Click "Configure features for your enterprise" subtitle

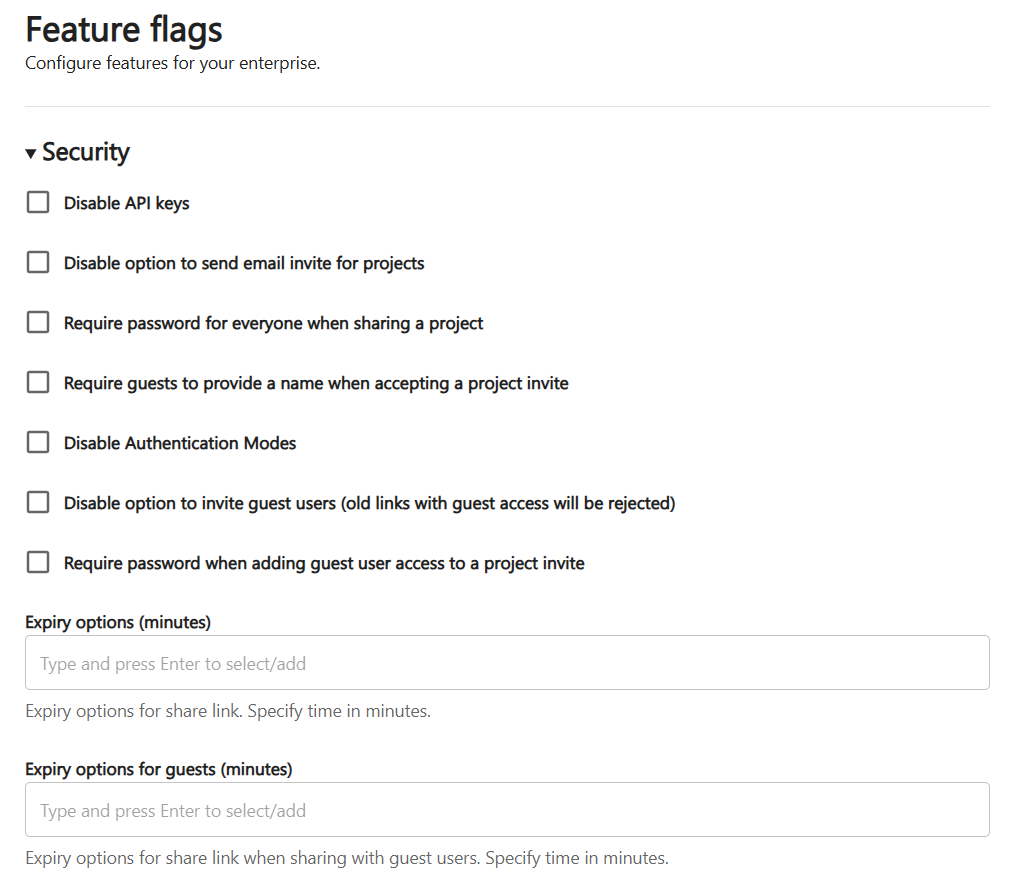(x=172, y=64)
